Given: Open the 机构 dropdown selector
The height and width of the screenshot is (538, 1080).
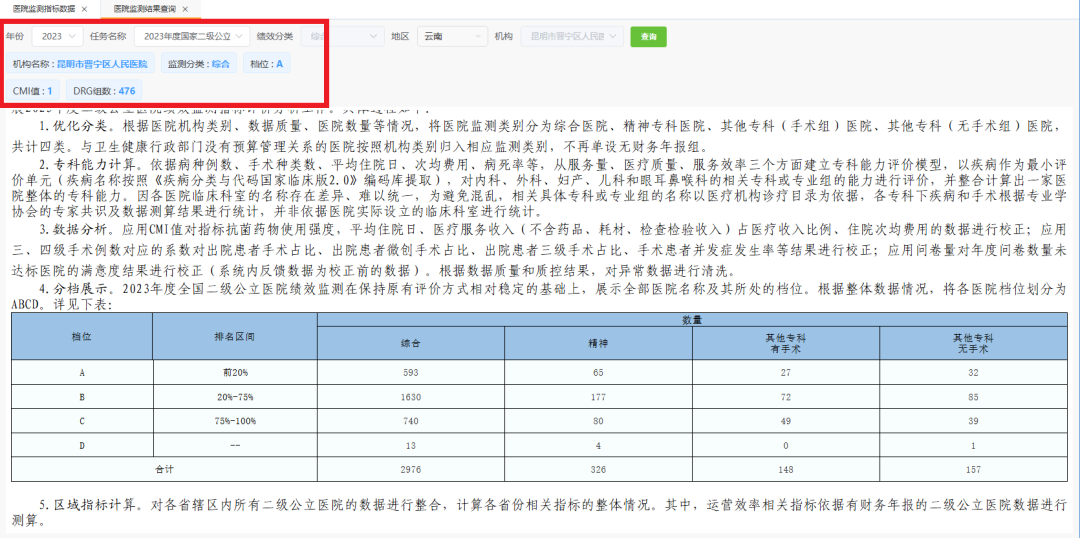Looking at the screenshot, I should coord(571,36).
